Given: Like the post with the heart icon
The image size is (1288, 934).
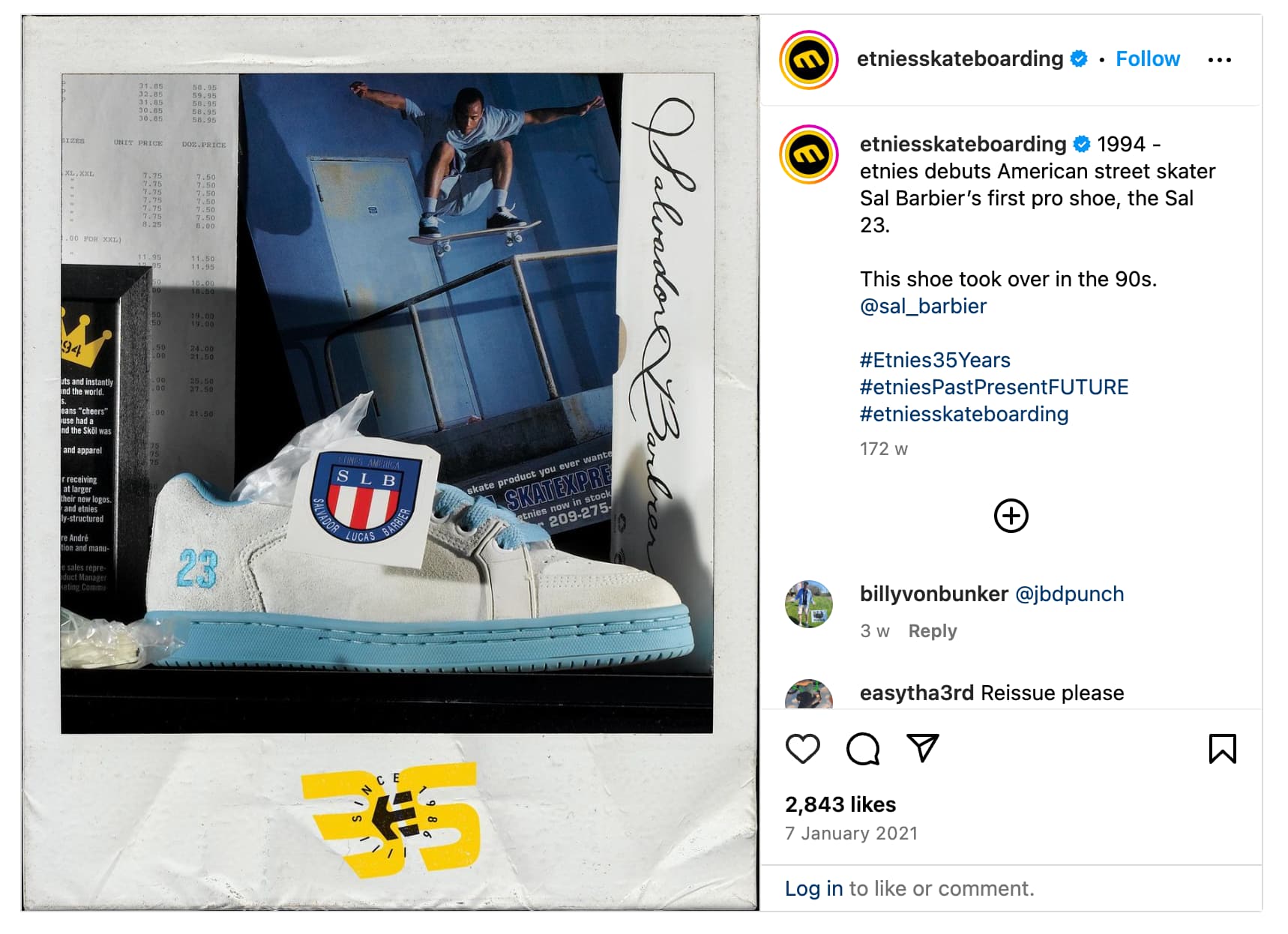Looking at the screenshot, I should 802,749.
